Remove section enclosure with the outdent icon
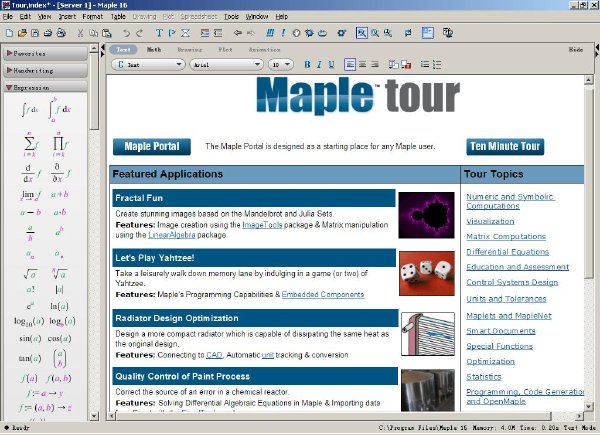The width and height of the screenshot is (600, 435). 218,33
